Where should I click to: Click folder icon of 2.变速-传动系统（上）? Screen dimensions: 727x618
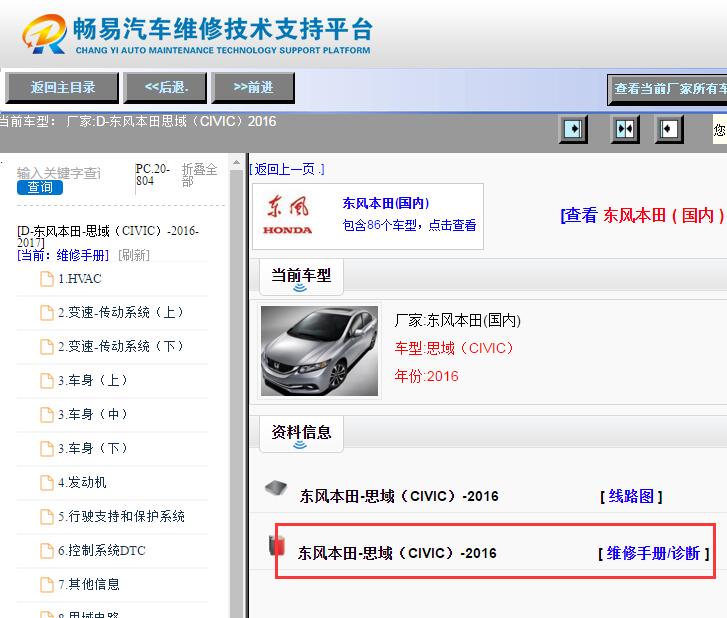47,313
